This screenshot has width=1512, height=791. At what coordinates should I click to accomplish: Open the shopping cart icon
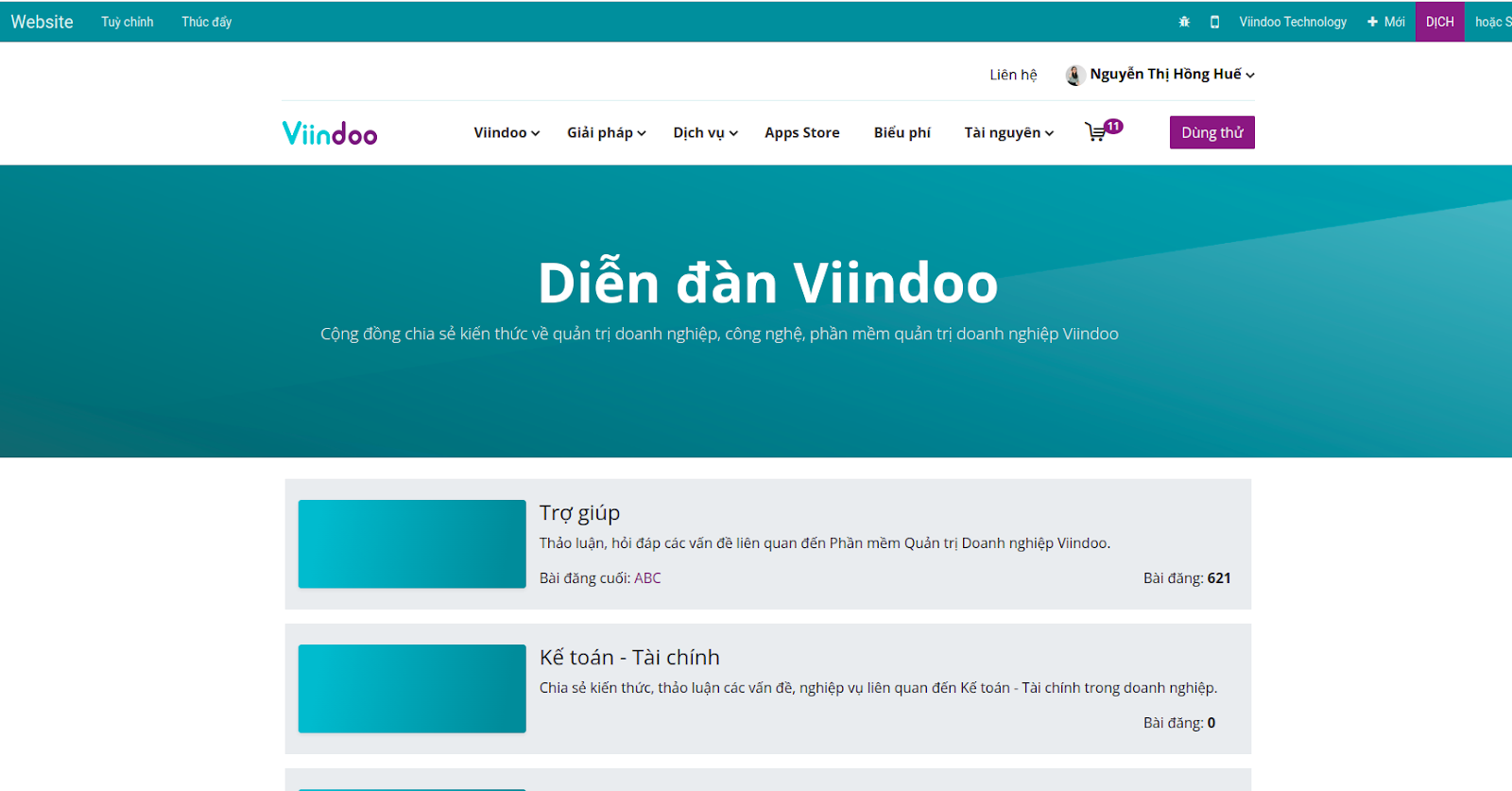1096,132
